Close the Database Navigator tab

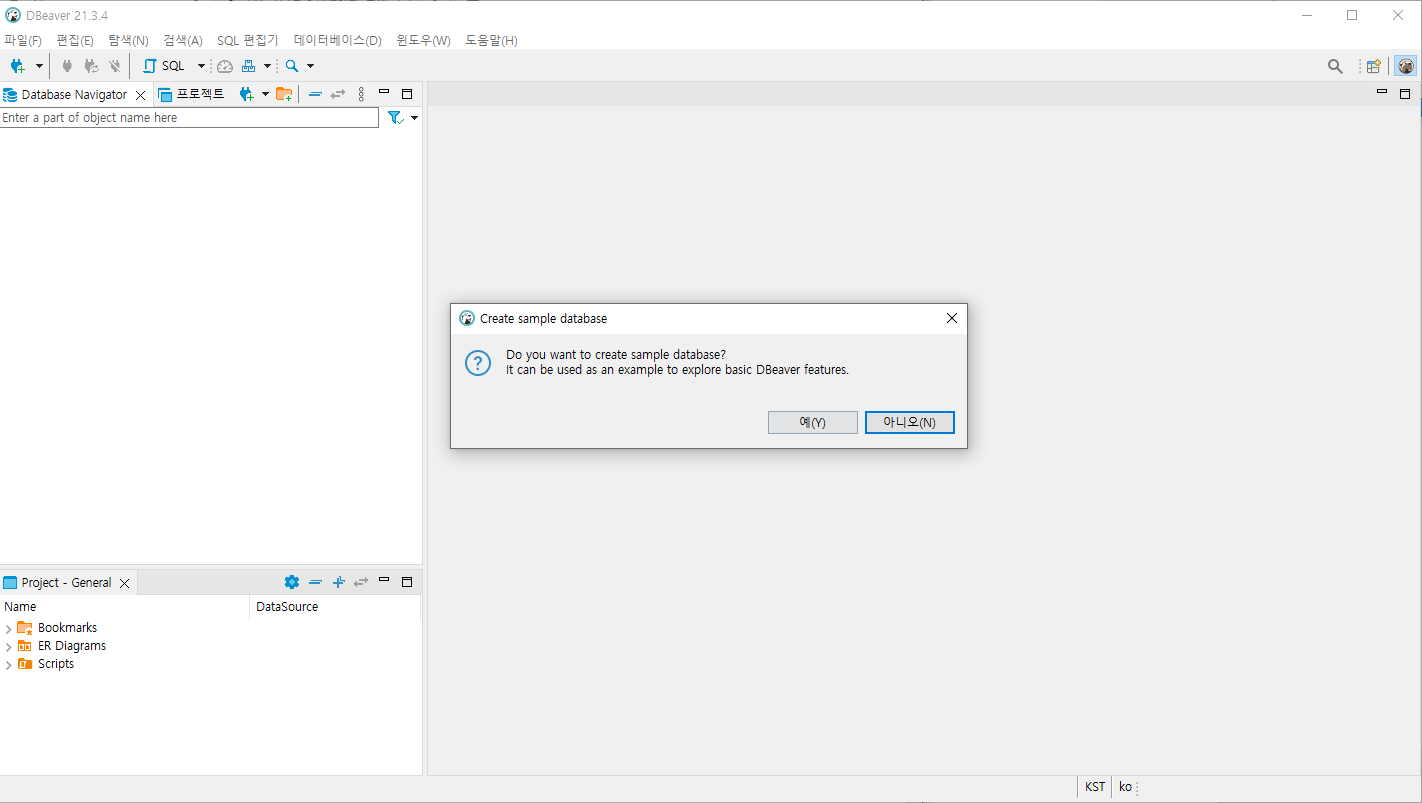tap(141, 95)
